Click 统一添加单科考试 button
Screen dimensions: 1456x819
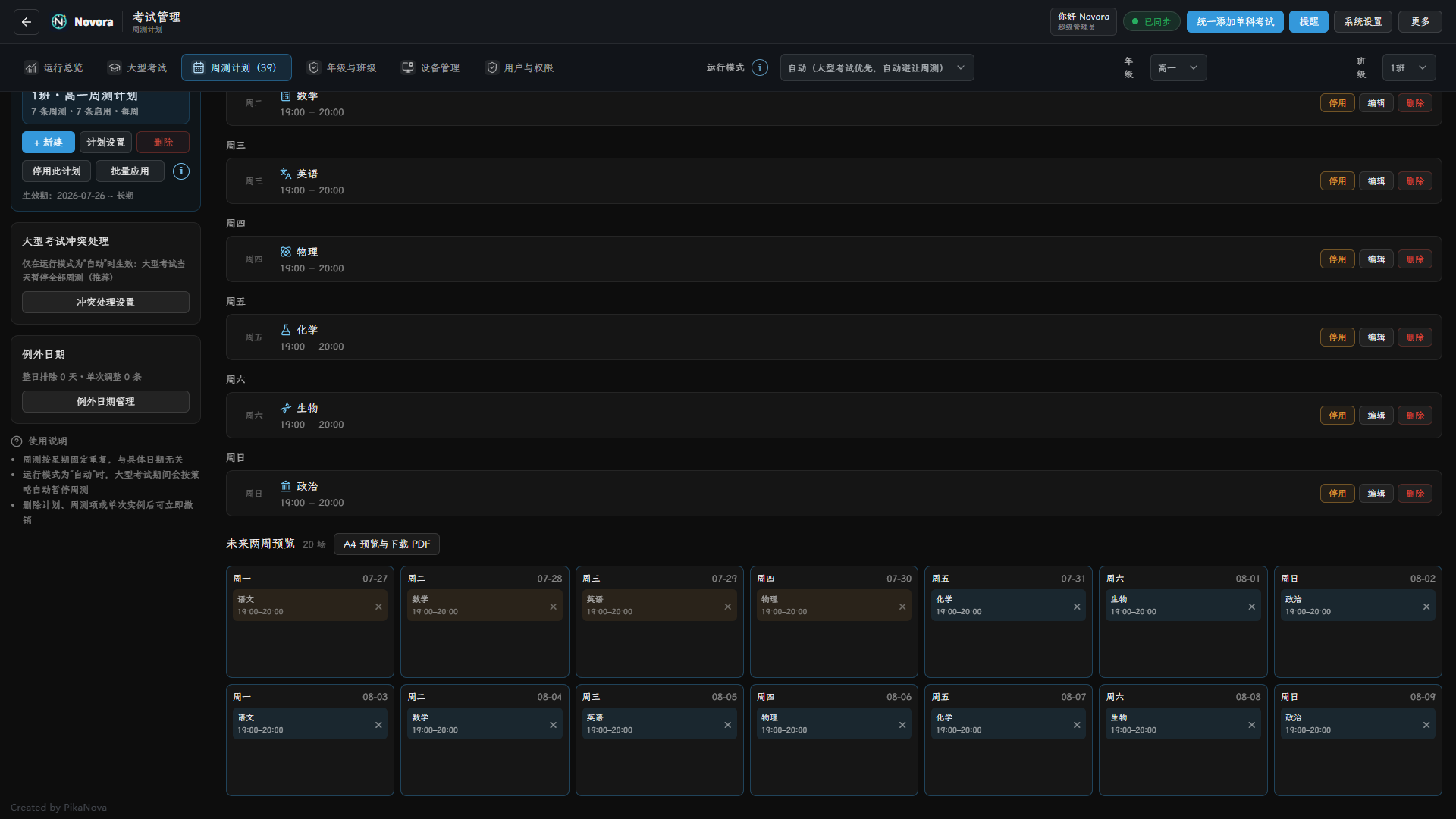[x=1235, y=22]
